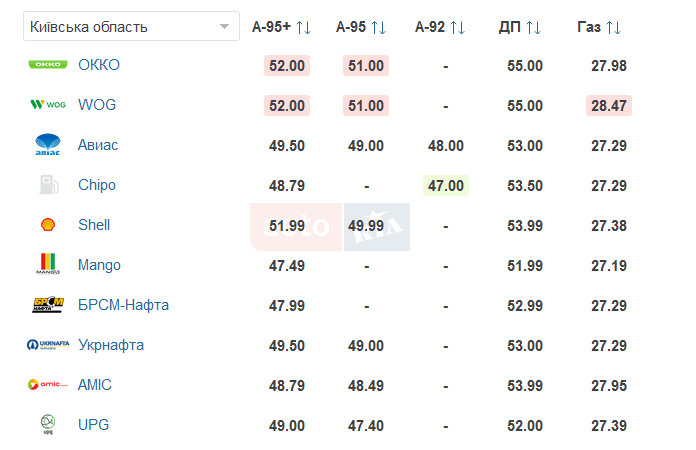Sort by A-95+ price arrows

[x=304, y=28]
